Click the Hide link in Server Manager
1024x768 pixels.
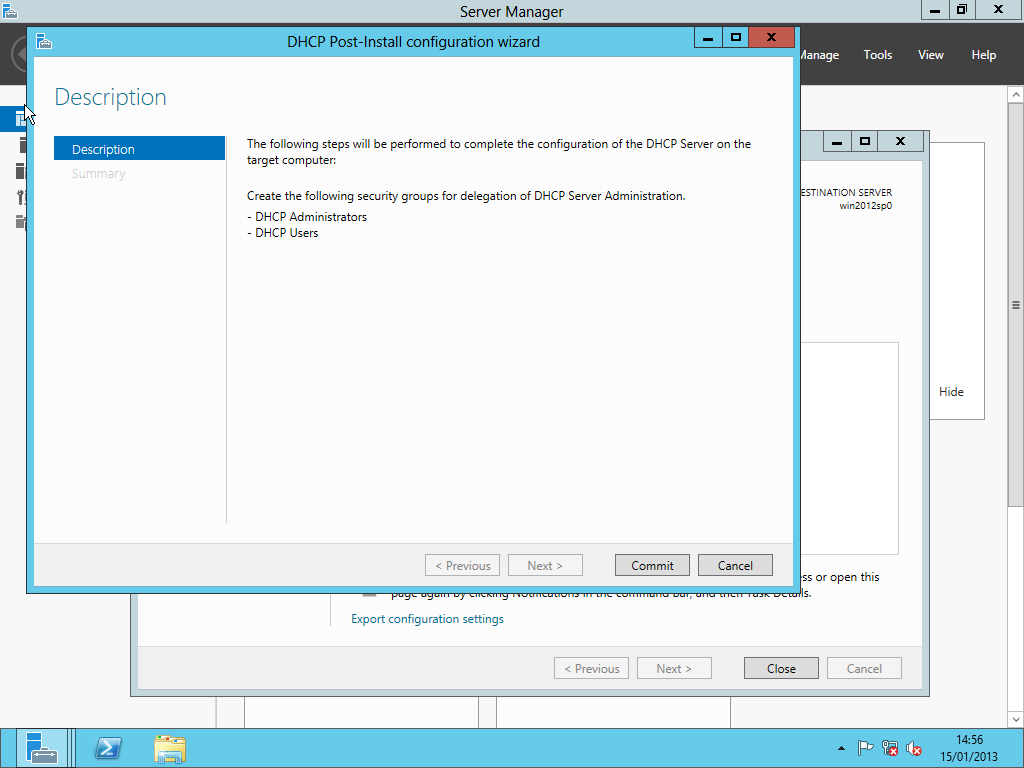pyautogui.click(x=951, y=392)
